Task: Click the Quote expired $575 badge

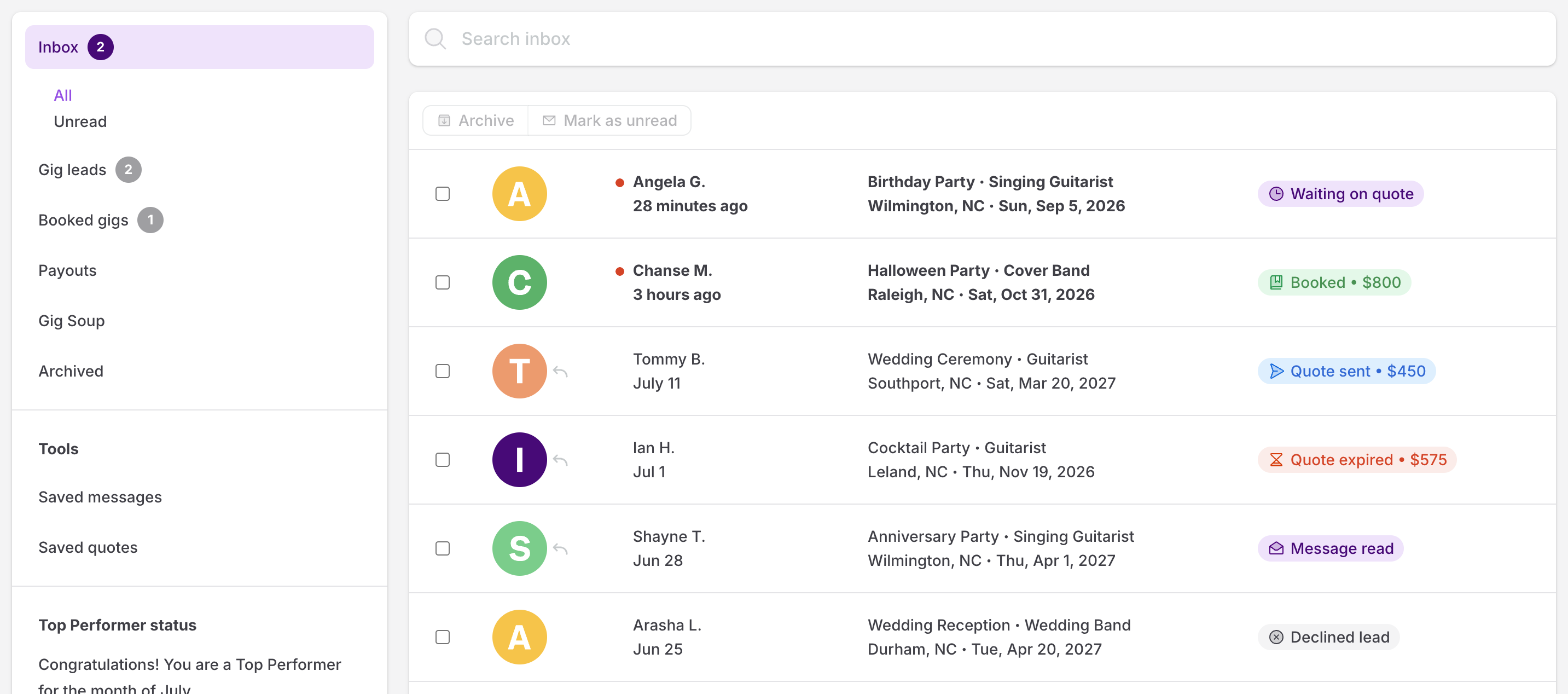Action: point(1357,460)
